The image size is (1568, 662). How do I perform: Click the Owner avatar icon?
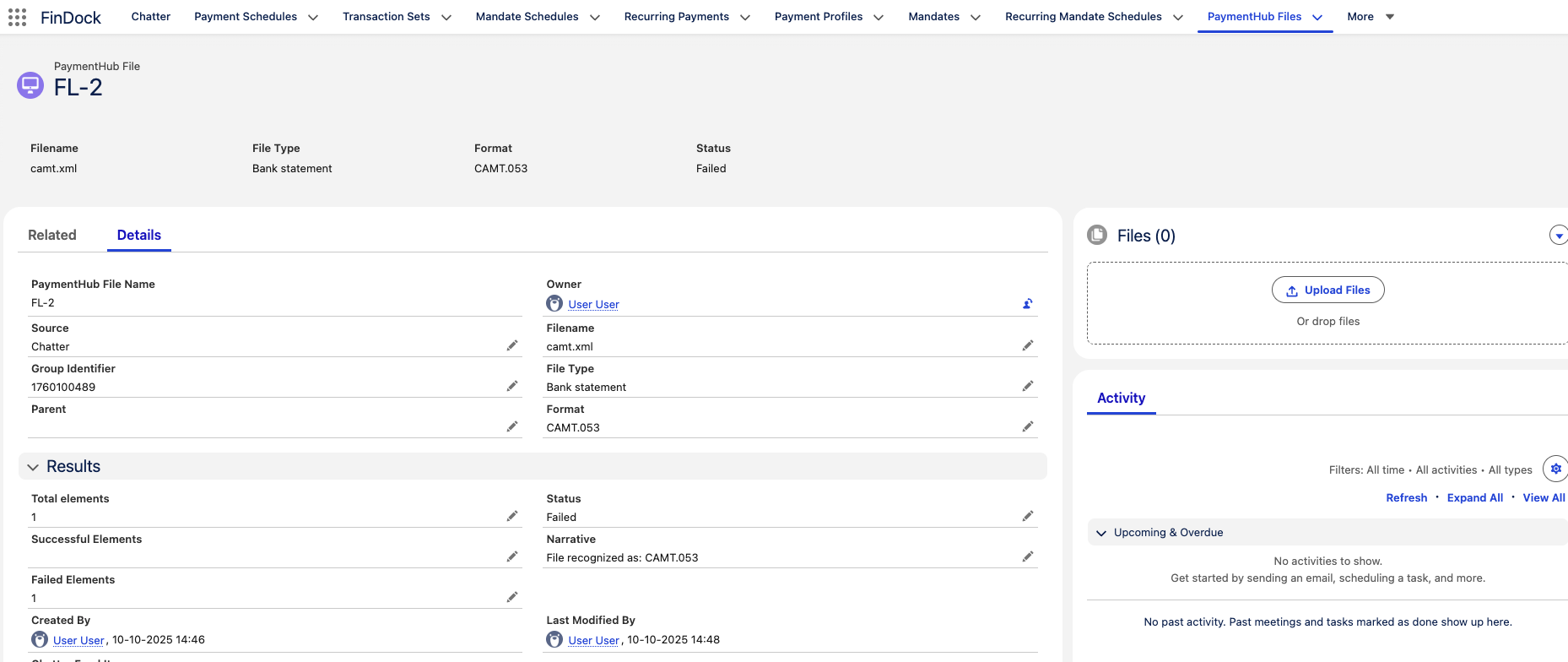click(x=554, y=303)
